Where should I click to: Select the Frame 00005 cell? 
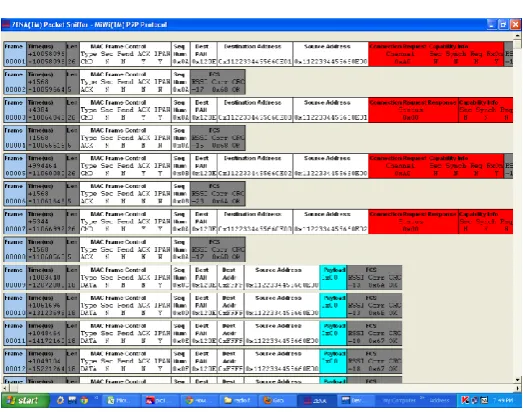[15, 165]
